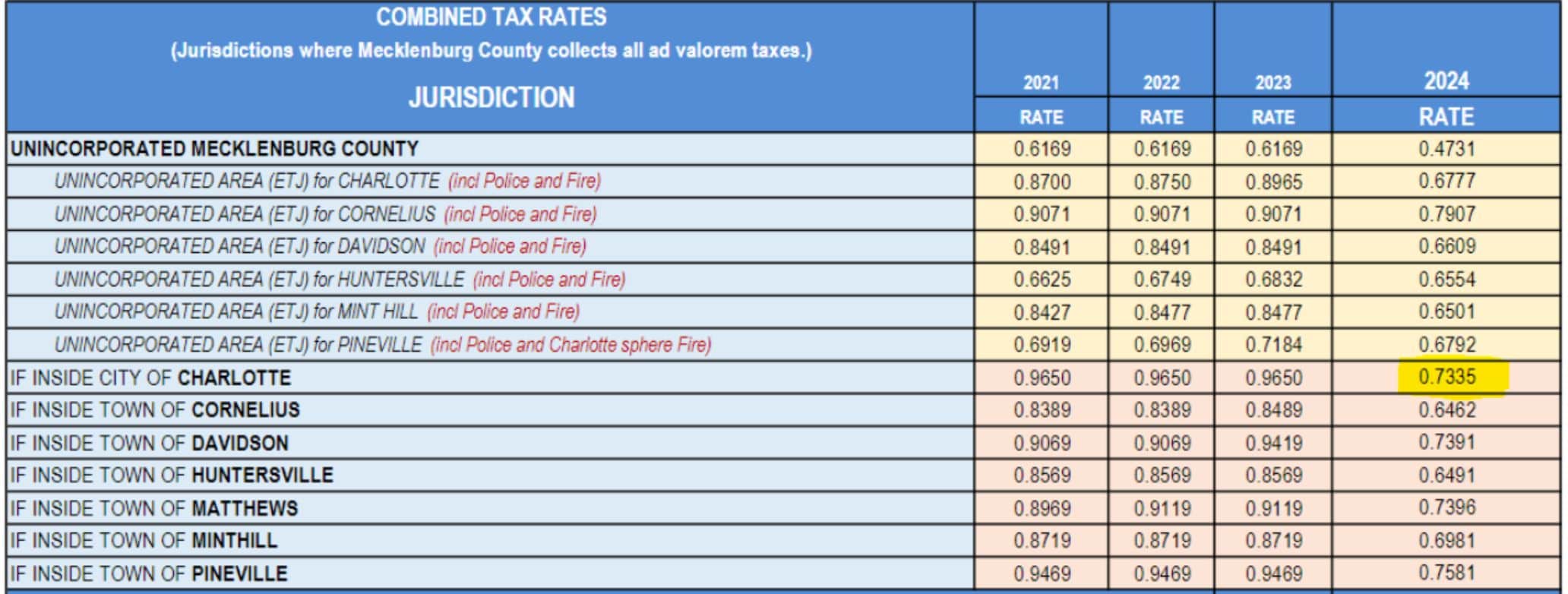Click the COMBINED TAX RATES title
1568x594 pixels.
[491, 17]
